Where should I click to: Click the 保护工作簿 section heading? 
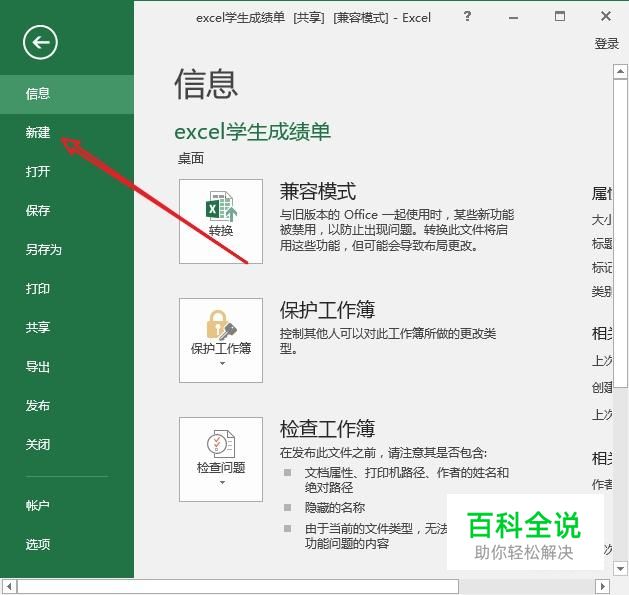[327, 310]
